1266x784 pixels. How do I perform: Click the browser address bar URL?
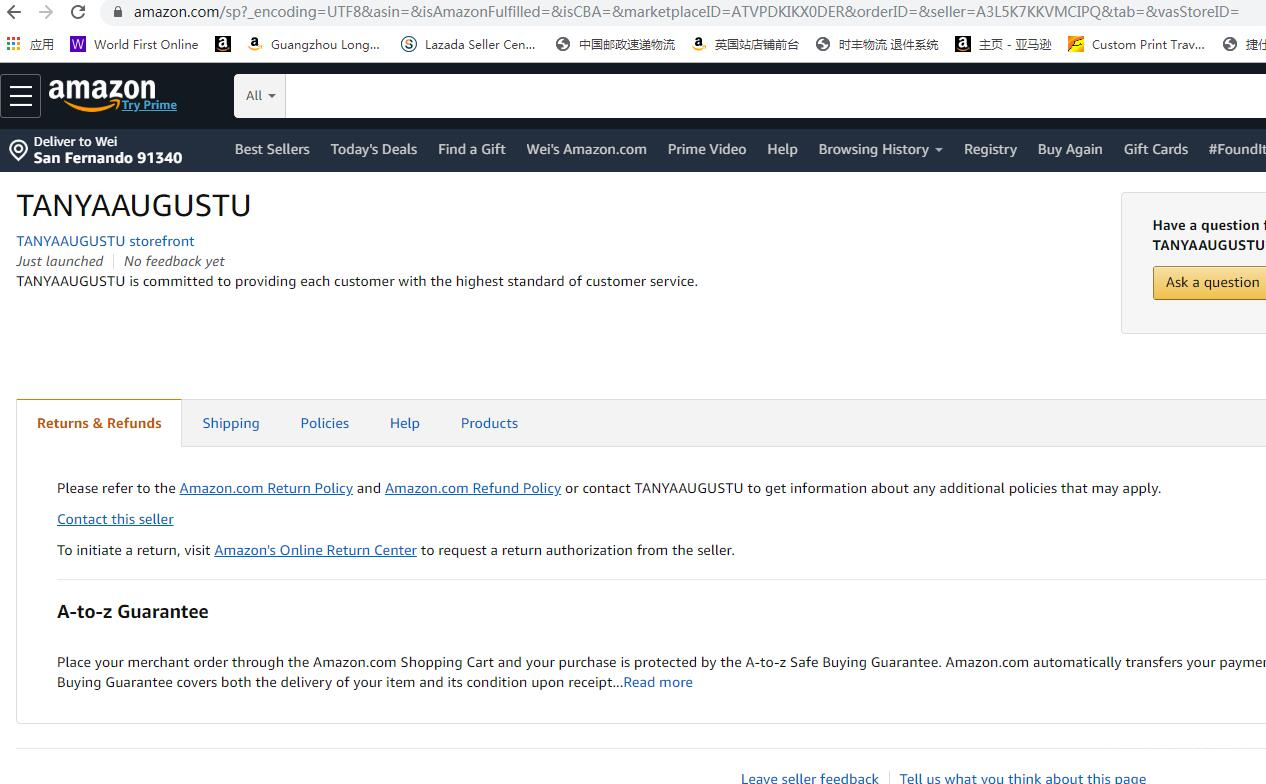point(686,12)
